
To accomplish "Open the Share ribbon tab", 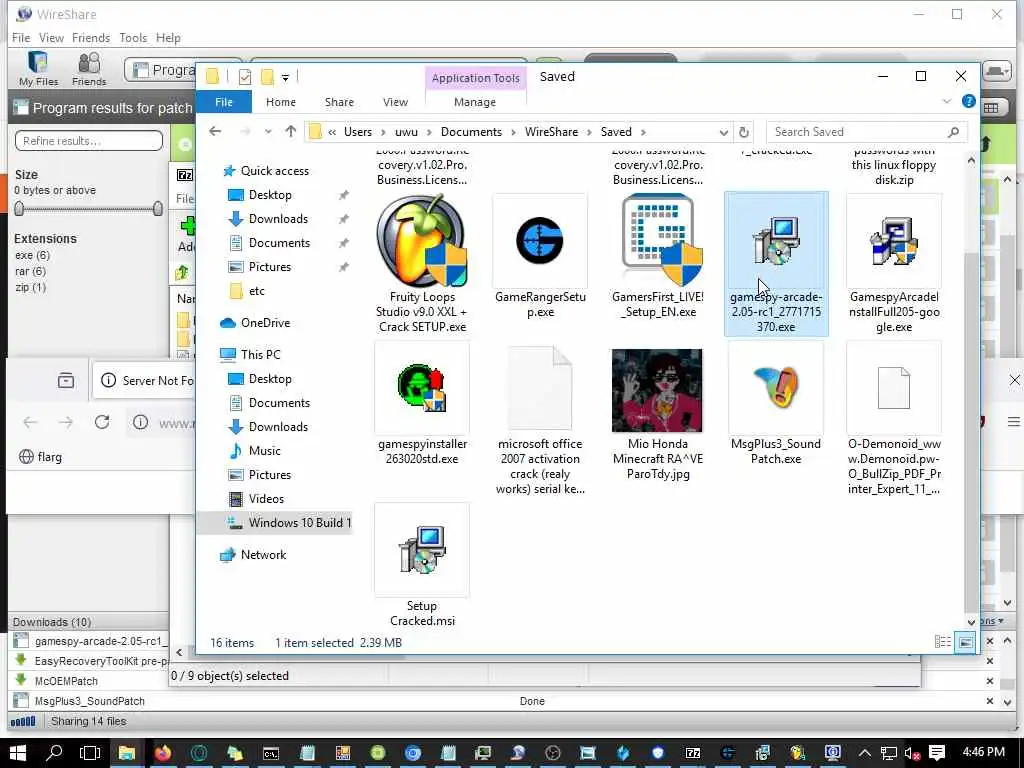I will pos(339,102).
